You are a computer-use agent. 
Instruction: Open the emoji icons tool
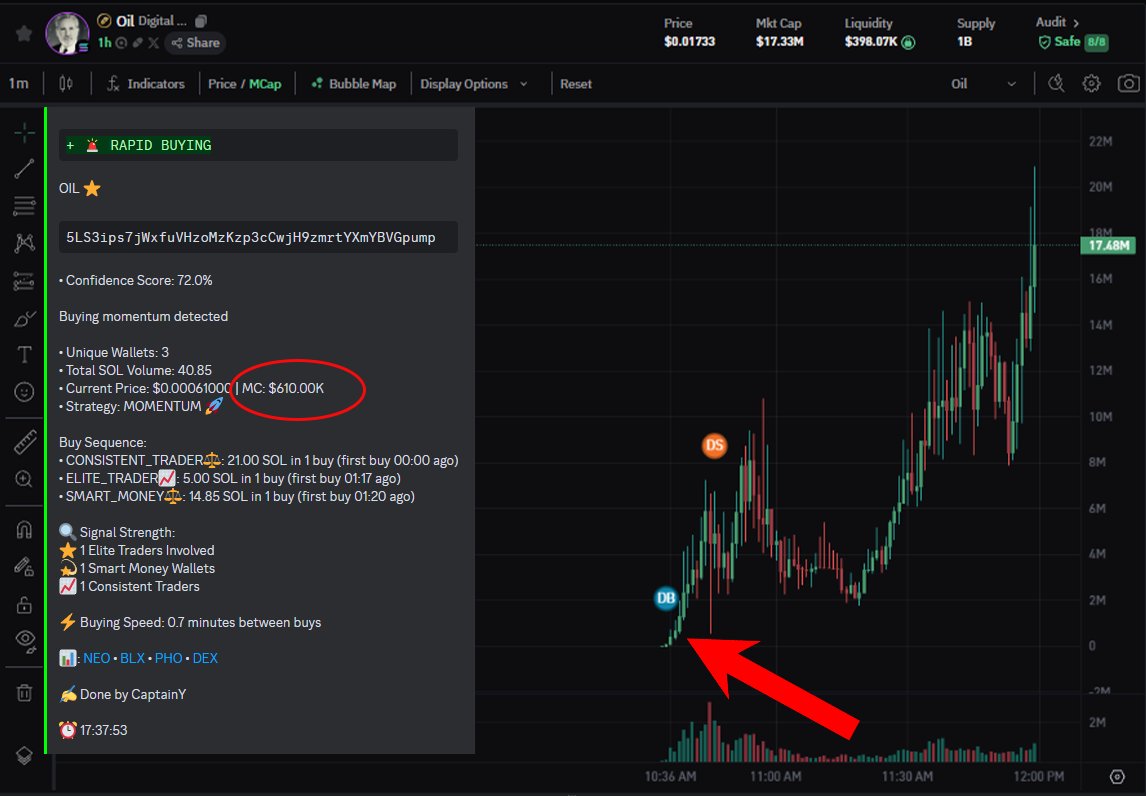pos(24,393)
